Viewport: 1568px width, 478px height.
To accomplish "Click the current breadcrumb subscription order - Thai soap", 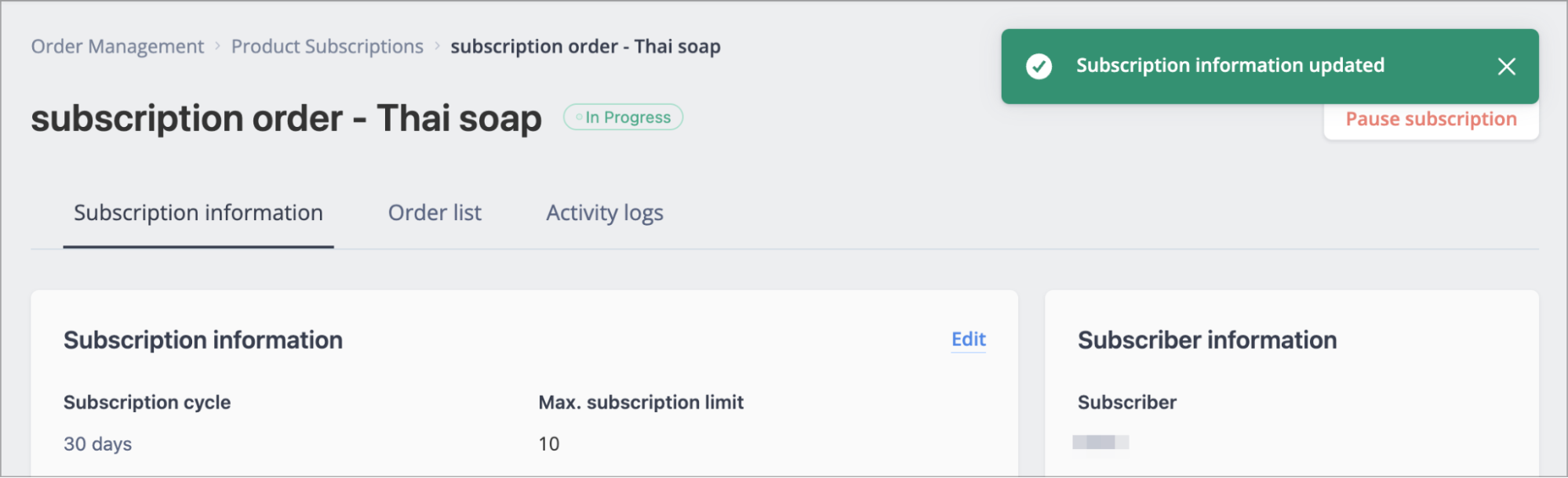I will click(585, 46).
